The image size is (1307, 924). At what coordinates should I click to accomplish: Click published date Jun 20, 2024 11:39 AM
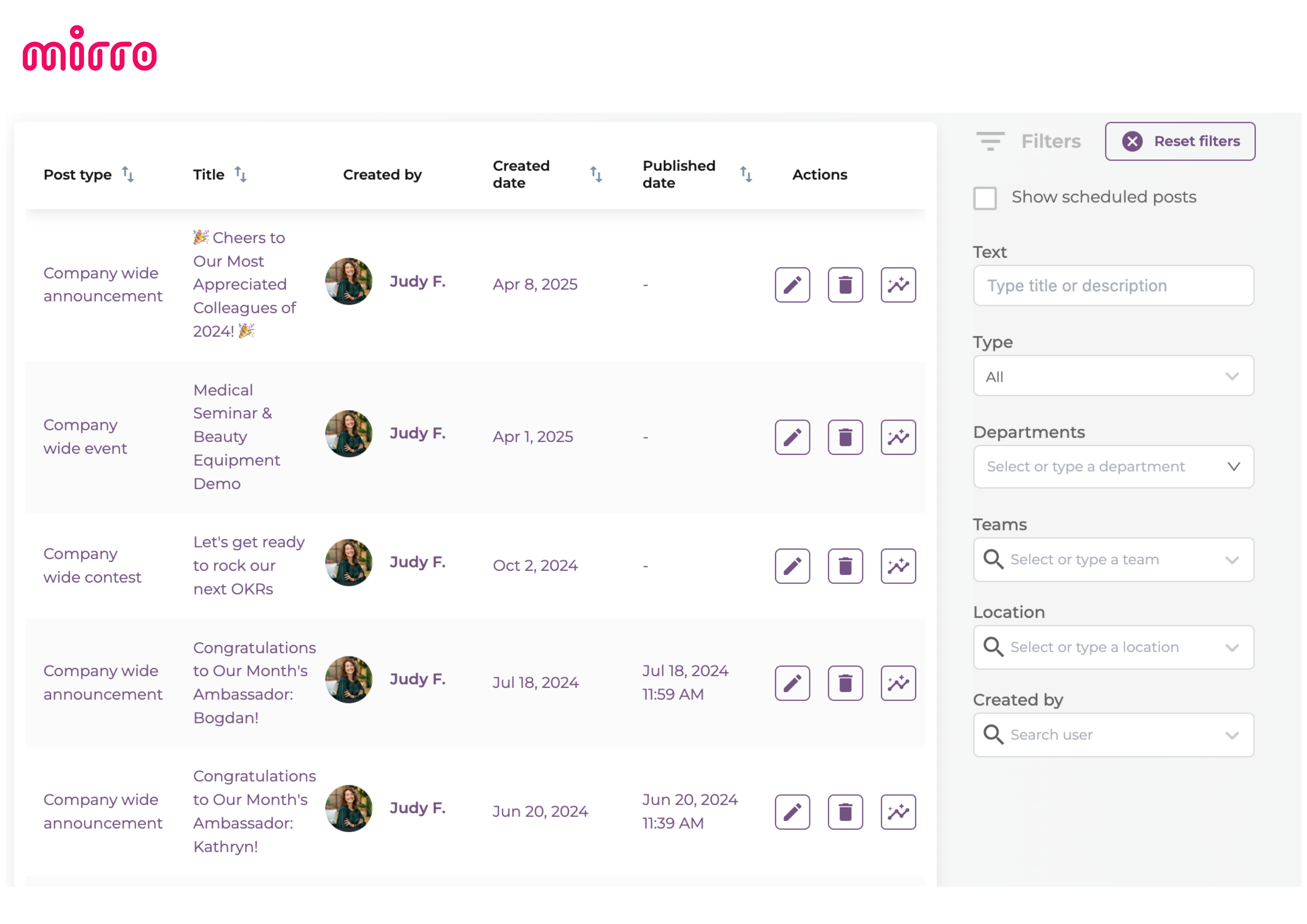690,811
